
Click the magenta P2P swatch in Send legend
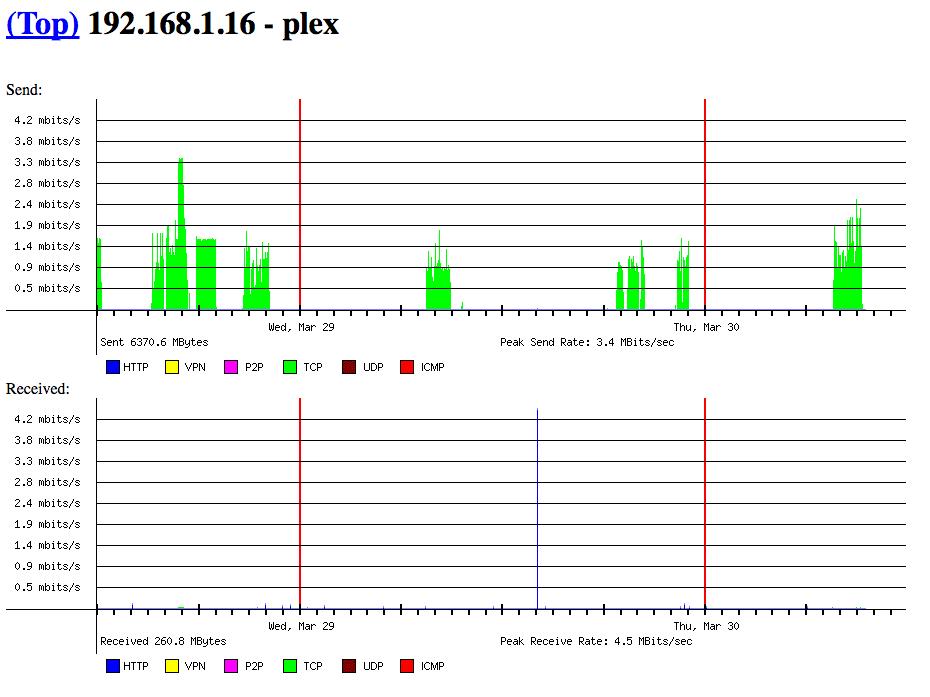point(231,367)
